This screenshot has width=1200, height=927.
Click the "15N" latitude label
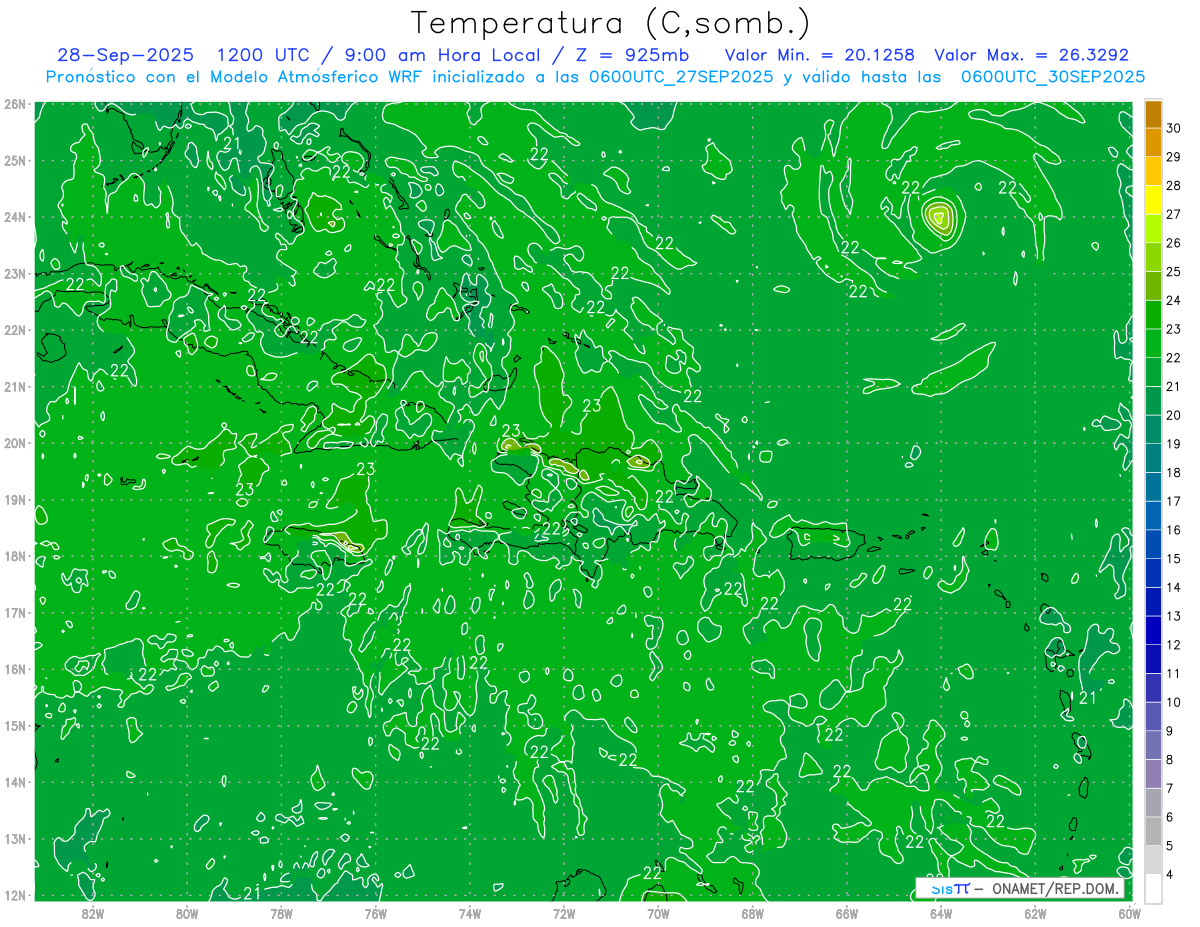[x=15, y=725]
